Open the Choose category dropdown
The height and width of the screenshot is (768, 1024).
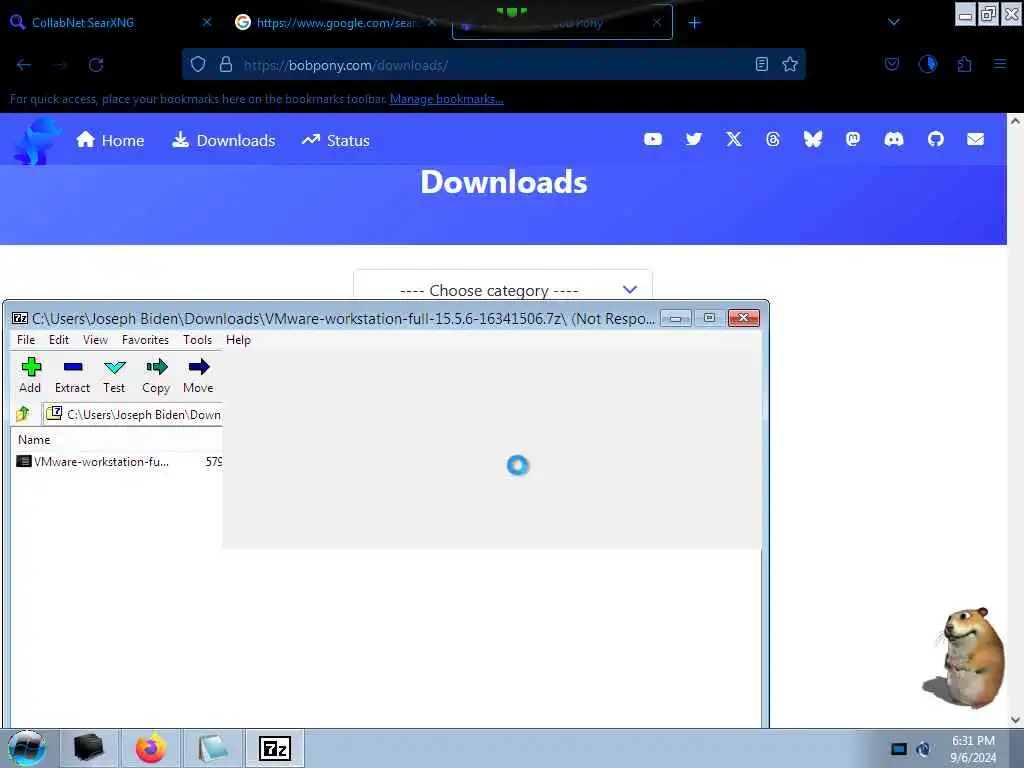point(503,287)
